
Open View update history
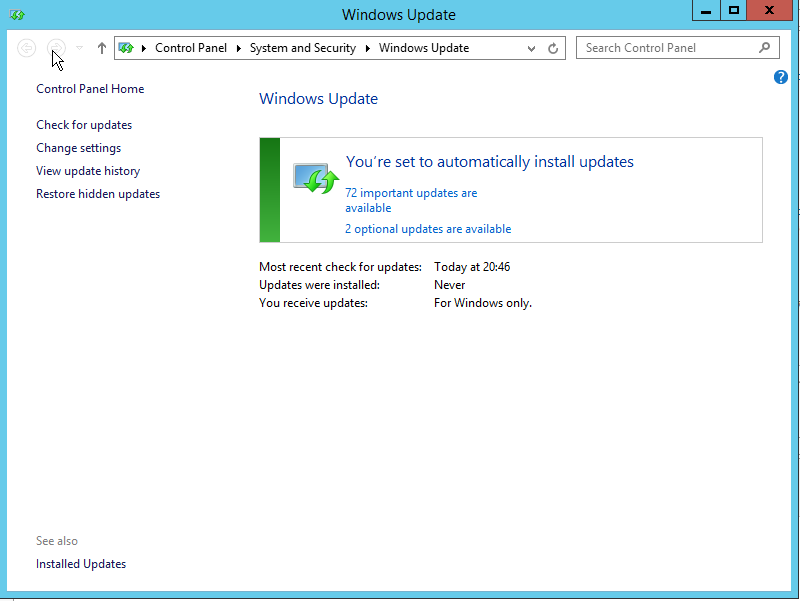[88, 171]
